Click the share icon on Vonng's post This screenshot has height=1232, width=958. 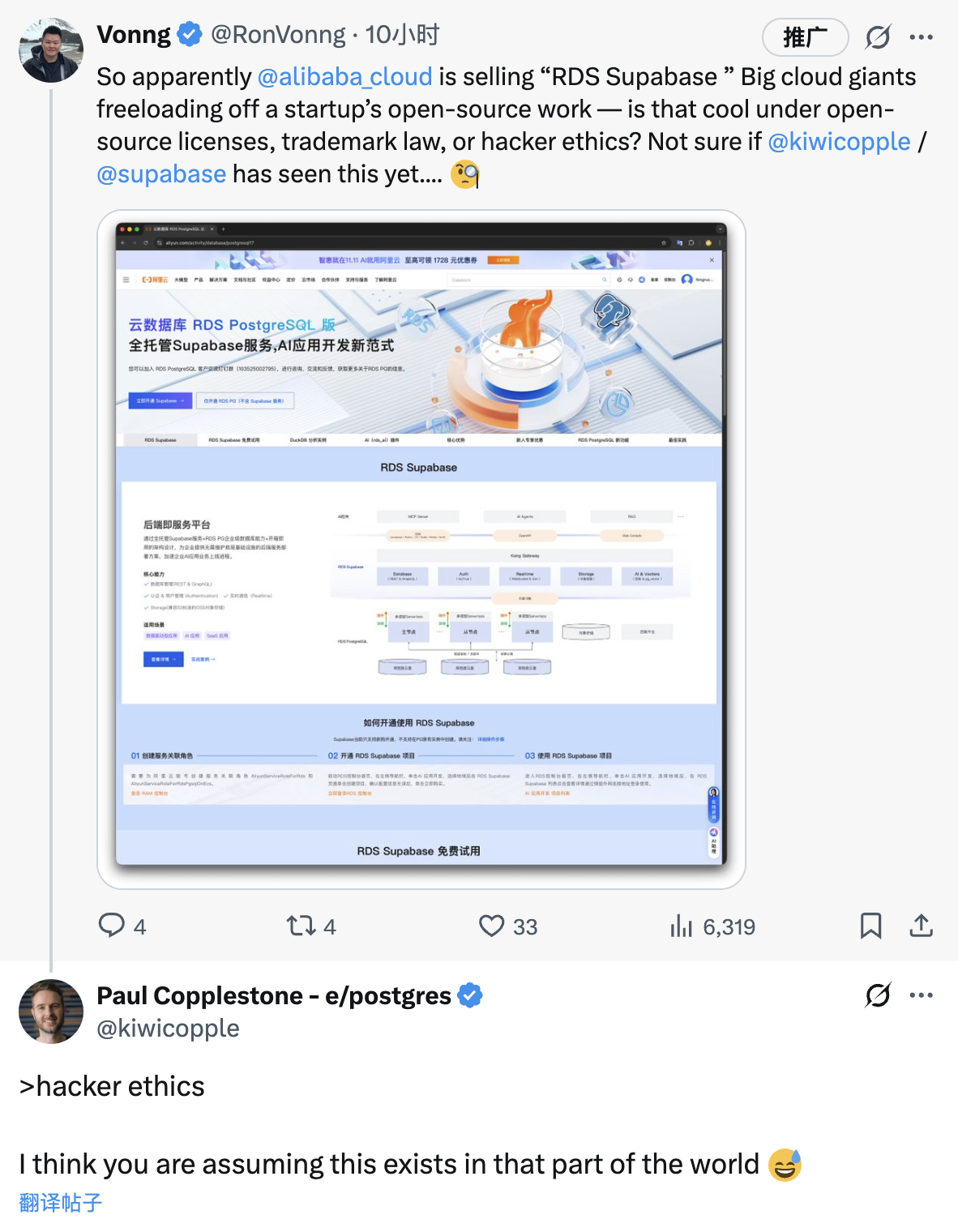921,926
